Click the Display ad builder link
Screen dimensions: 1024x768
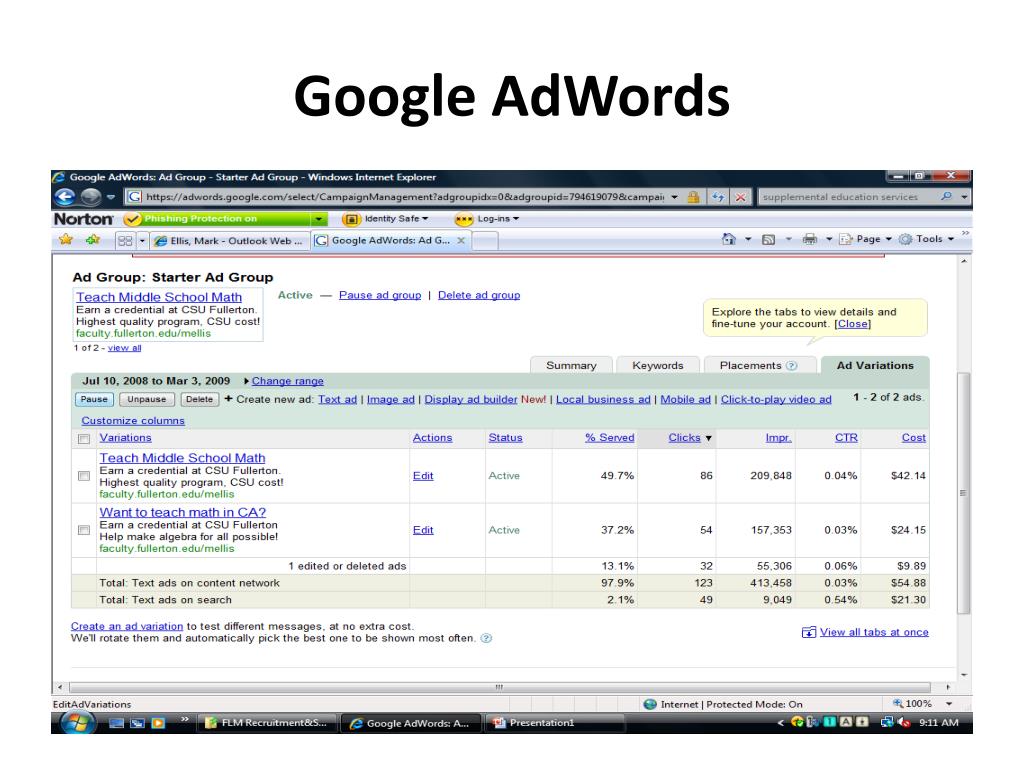click(x=471, y=399)
